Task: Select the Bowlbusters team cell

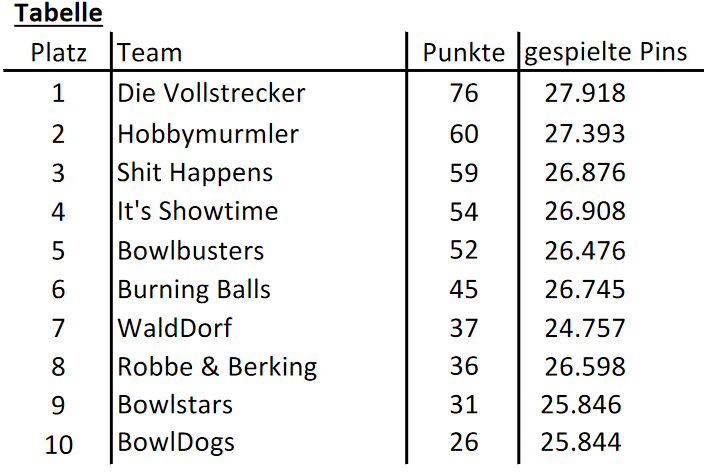Action: point(190,250)
